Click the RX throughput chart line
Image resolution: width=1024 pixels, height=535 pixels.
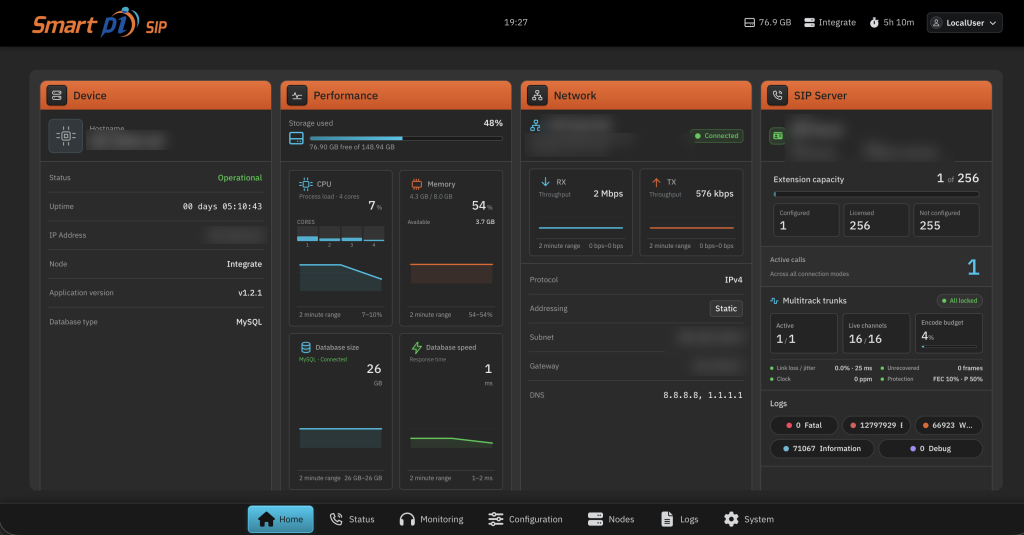581,228
